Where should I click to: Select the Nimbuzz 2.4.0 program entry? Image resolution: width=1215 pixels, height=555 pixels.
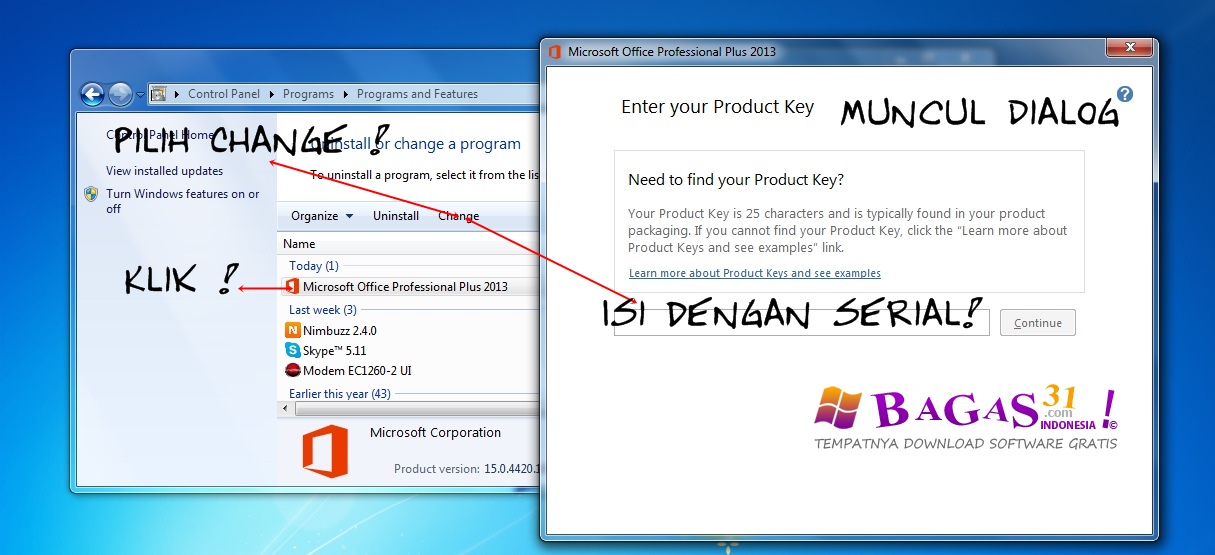pos(410,330)
